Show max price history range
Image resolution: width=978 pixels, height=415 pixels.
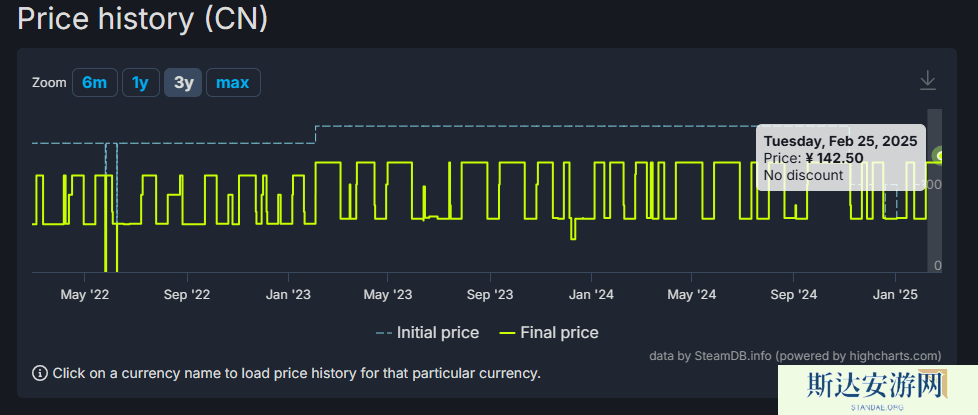[x=232, y=82]
